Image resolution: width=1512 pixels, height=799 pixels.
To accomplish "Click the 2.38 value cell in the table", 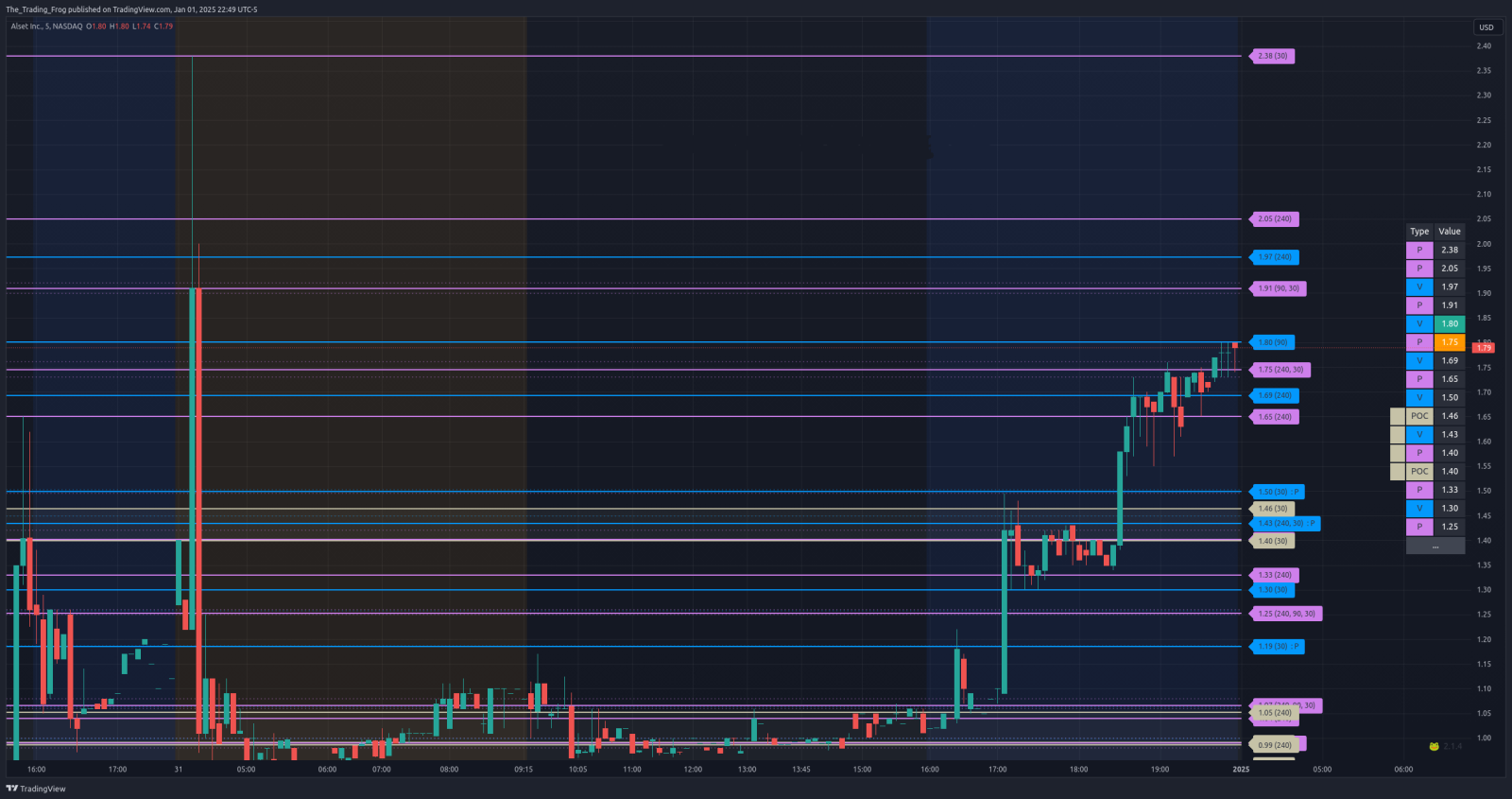I will pos(1450,251).
